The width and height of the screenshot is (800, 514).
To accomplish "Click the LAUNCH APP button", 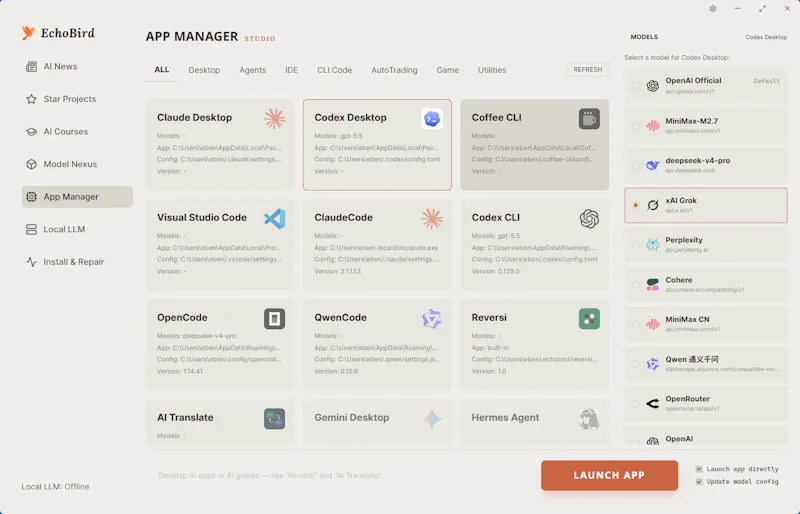I will pyautogui.click(x=609, y=475).
